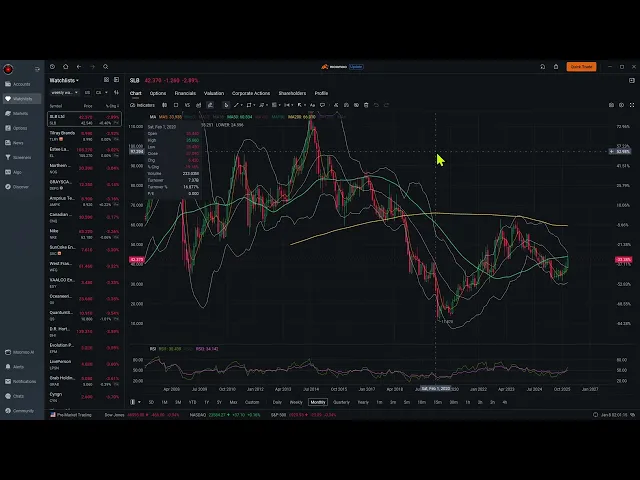The height and width of the screenshot is (480, 640).
Task: Collapse the watchlist panel icon
Action: pos(116,80)
